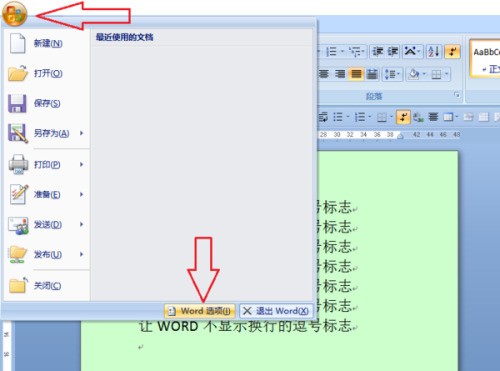Click bullet list icon in lower toolbar
This screenshot has width=500, height=371.
(338, 117)
